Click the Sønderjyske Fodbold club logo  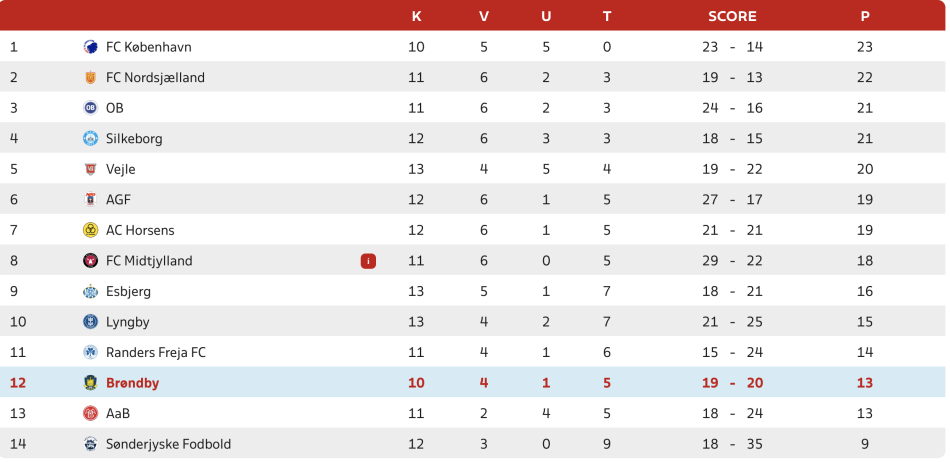coord(90,444)
